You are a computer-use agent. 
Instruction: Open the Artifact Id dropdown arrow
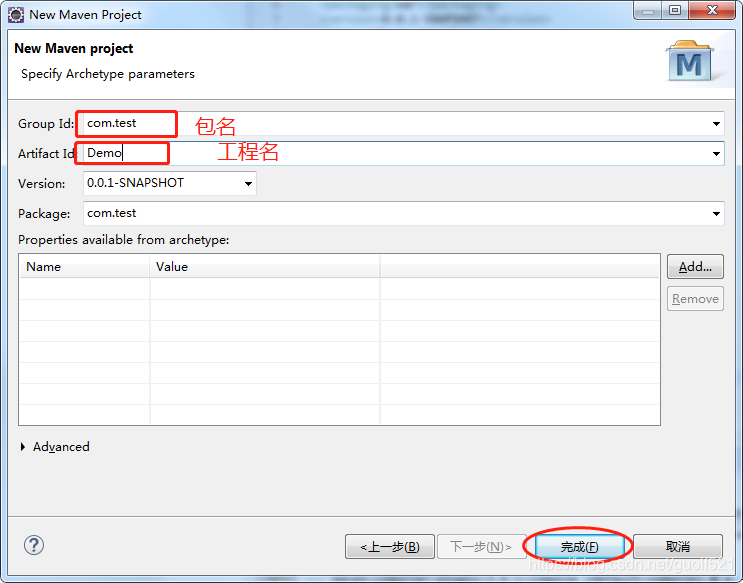coord(716,154)
